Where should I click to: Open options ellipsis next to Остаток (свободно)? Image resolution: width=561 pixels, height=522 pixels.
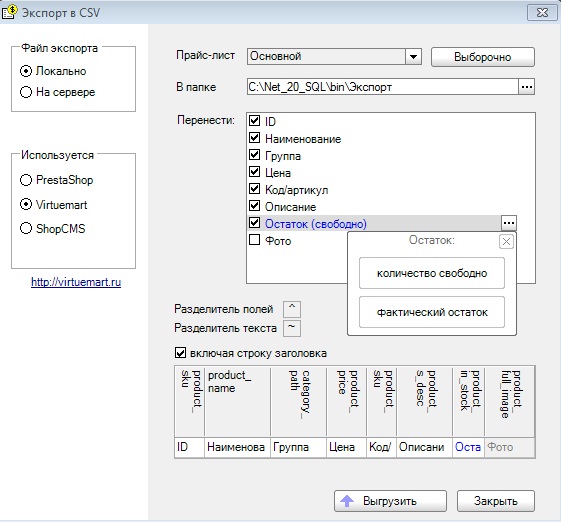(509, 223)
